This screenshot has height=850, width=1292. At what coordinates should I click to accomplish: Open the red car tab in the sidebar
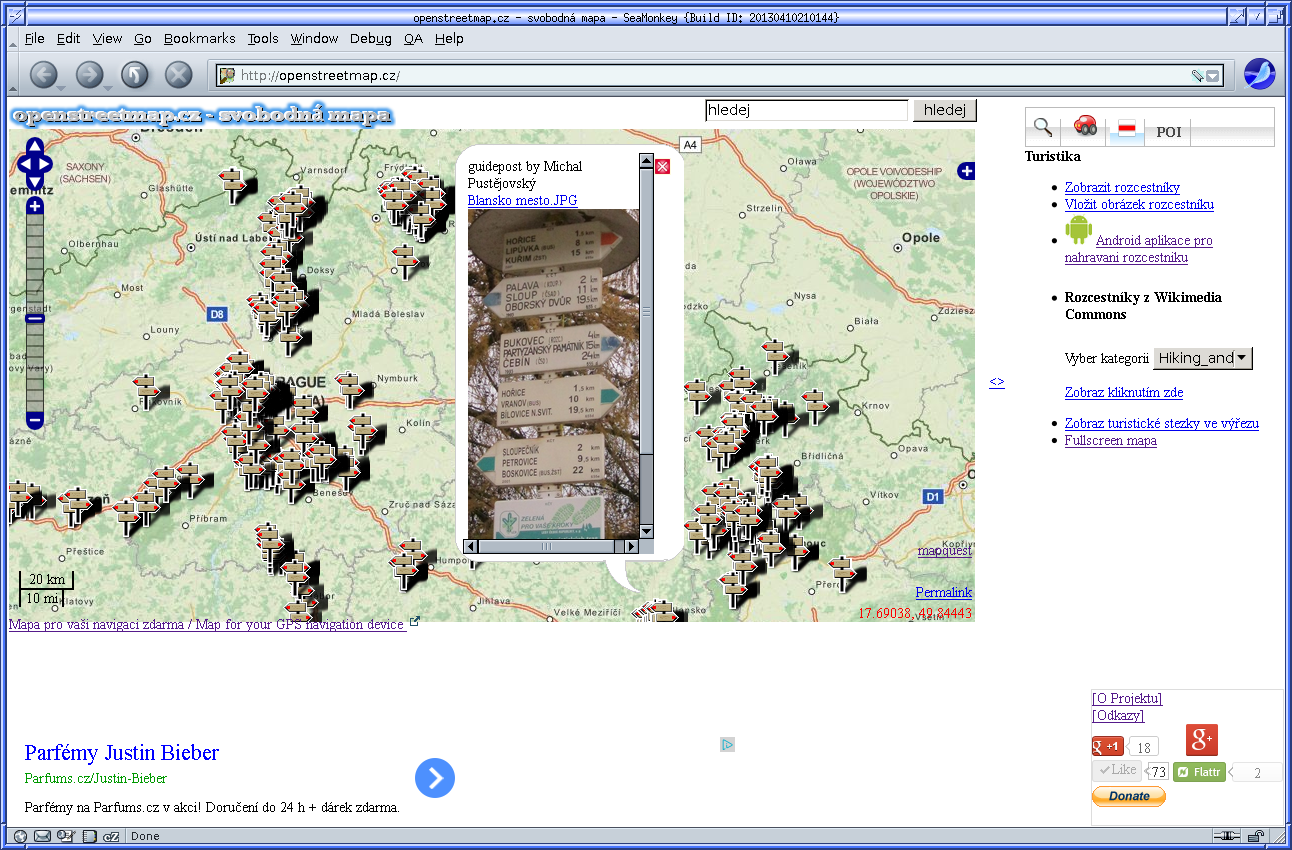tap(1085, 127)
